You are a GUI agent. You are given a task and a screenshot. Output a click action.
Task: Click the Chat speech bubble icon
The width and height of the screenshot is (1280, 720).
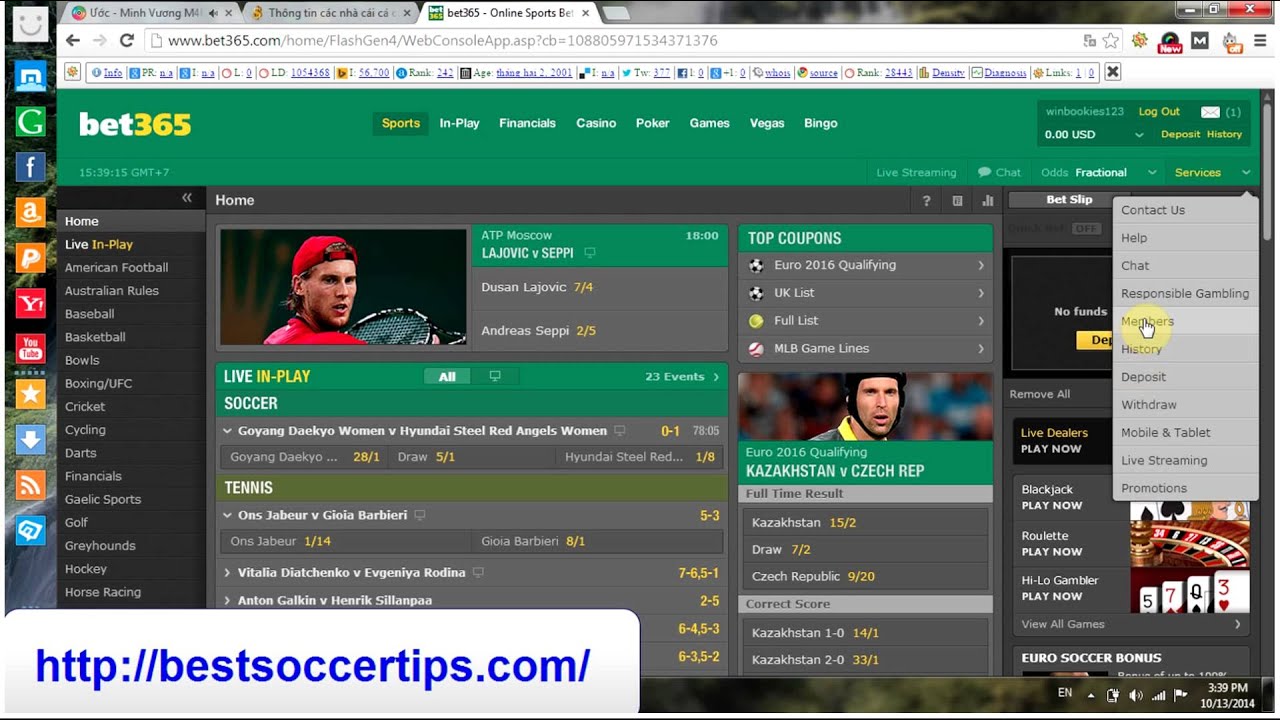pos(984,172)
